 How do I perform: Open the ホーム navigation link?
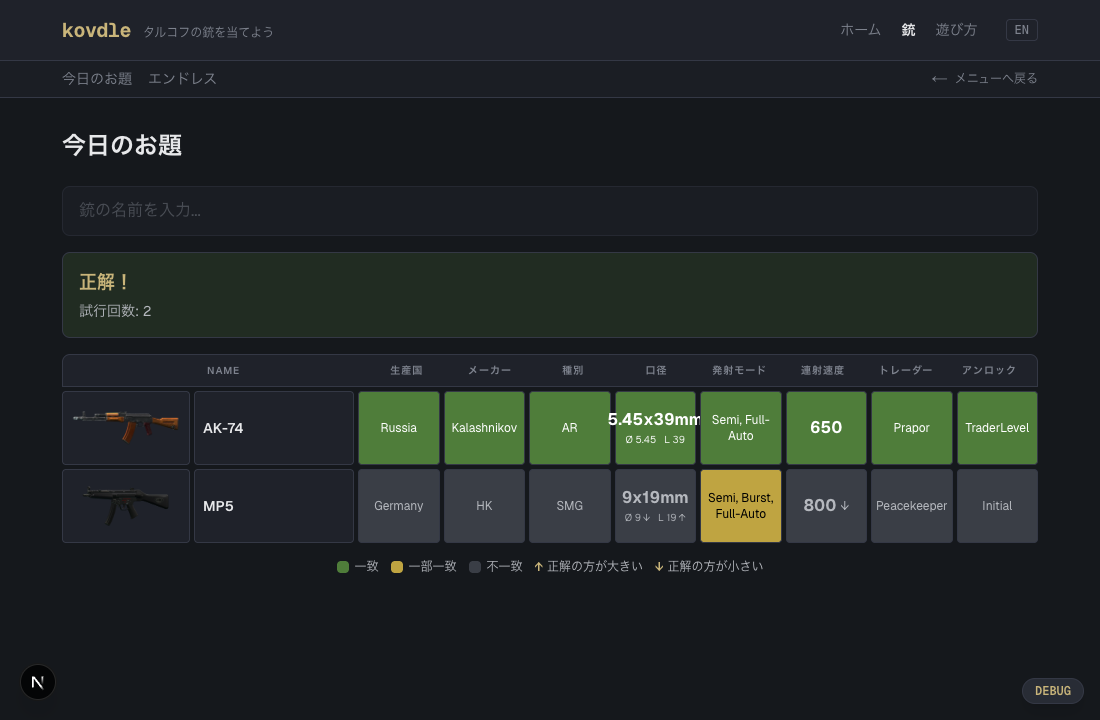860,30
